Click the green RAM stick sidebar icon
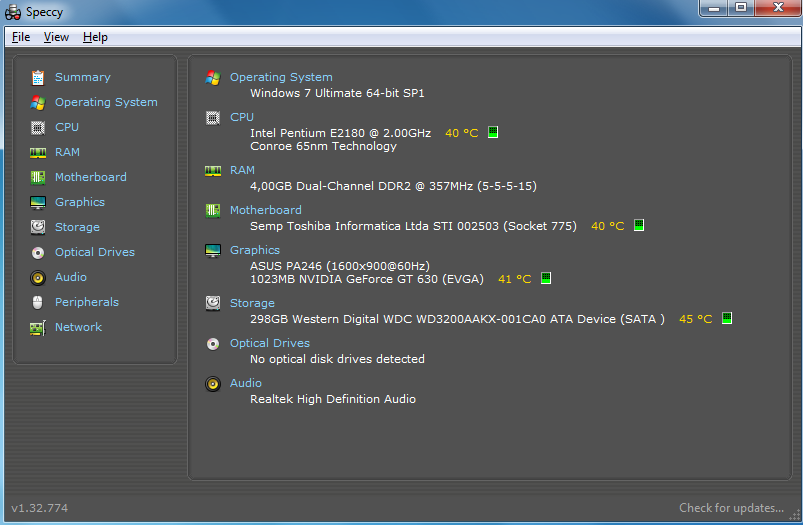The image size is (803, 525). coord(38,152)
